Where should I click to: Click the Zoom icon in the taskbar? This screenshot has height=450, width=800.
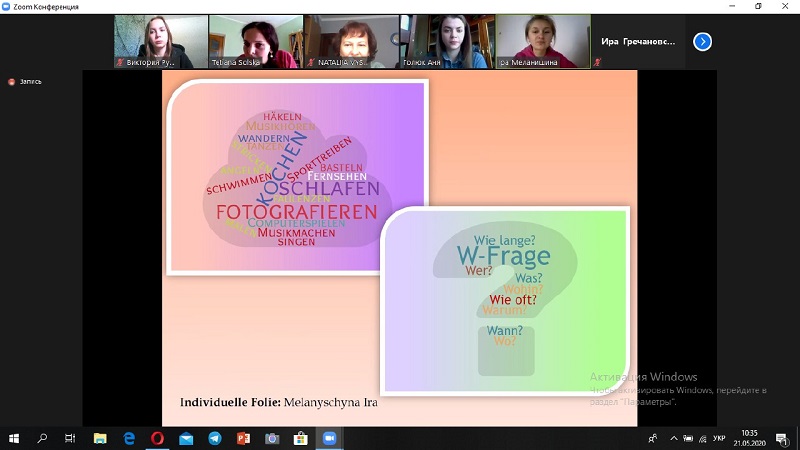(329, 438)
